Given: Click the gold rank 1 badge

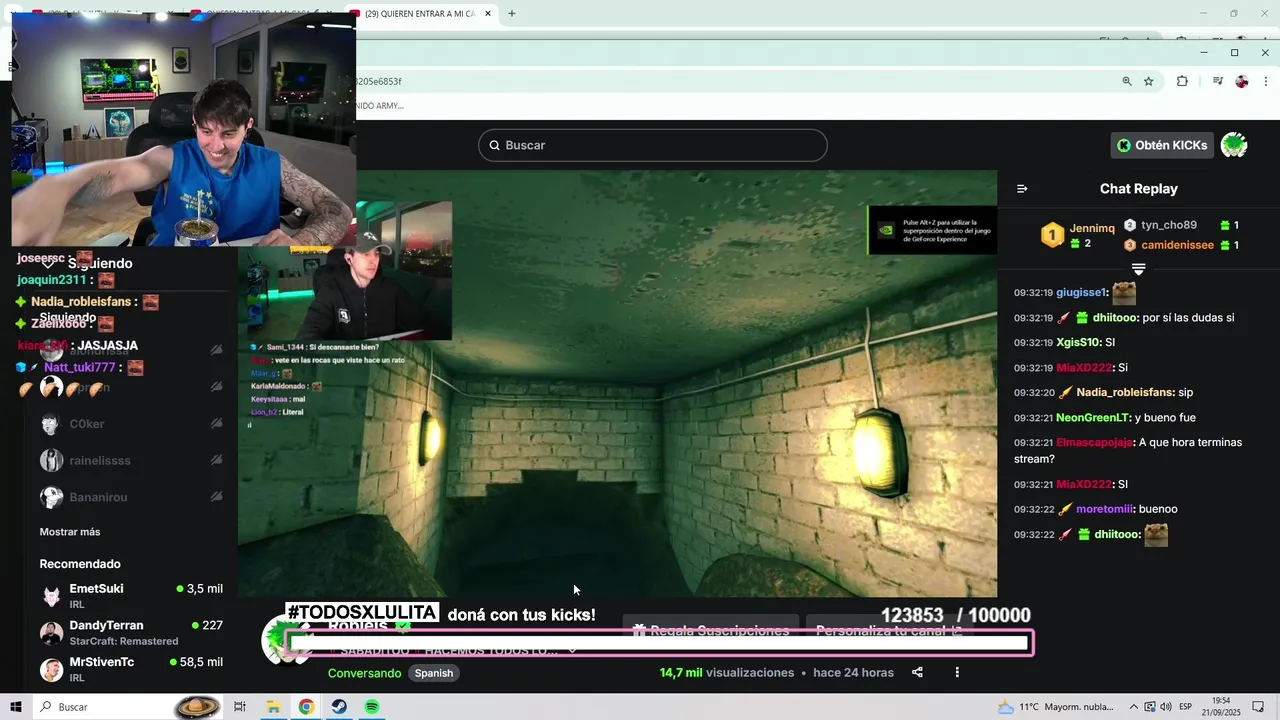Looking at the screenshot, I should point(1052,235).
